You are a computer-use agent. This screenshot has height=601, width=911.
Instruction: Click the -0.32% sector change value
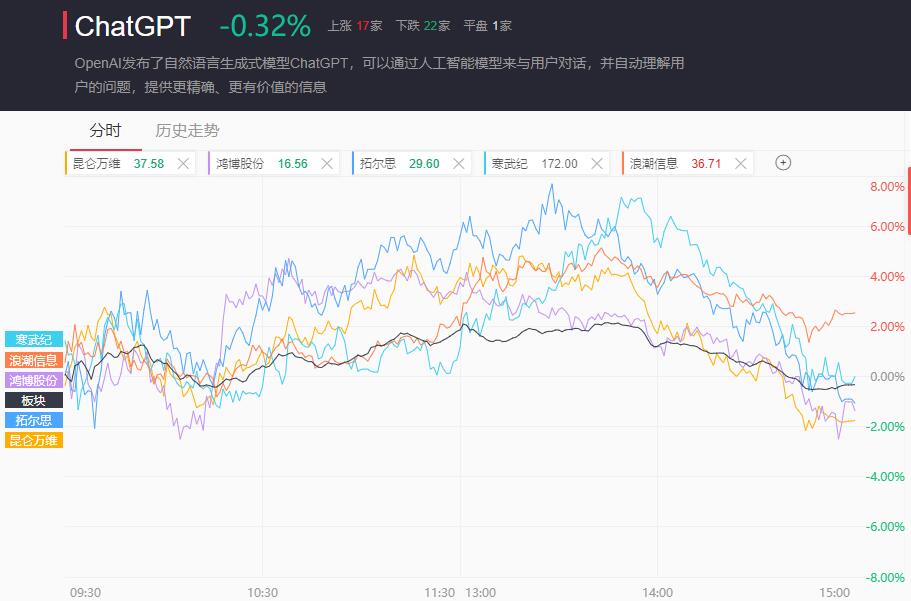(x=265, y=26)
